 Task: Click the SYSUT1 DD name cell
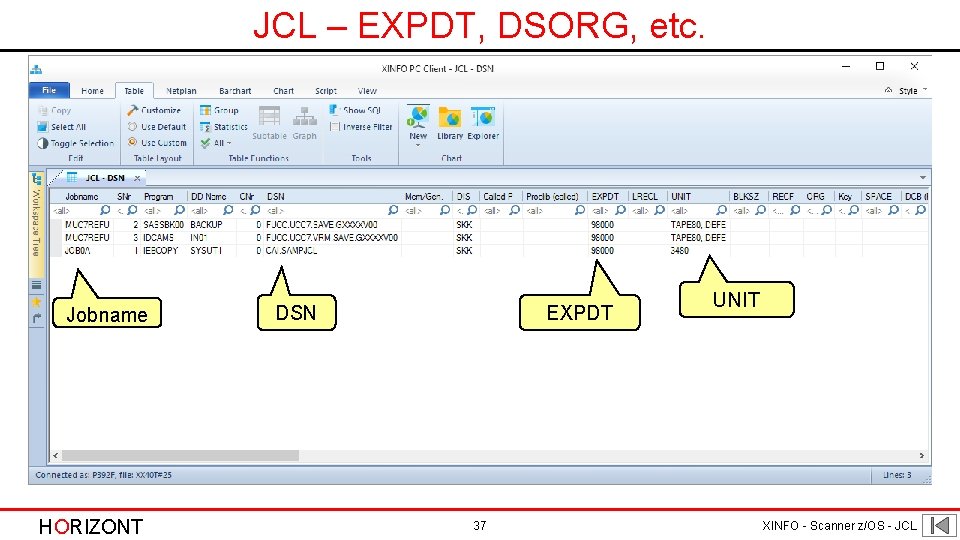(206, 250)
